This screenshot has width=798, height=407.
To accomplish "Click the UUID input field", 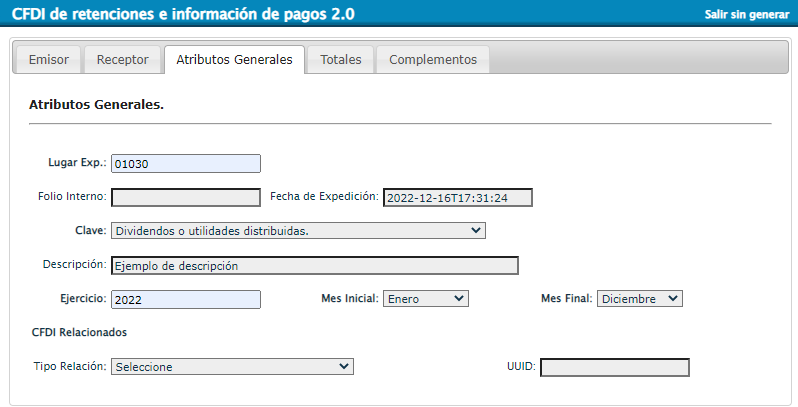I will [x=615, y=367].
